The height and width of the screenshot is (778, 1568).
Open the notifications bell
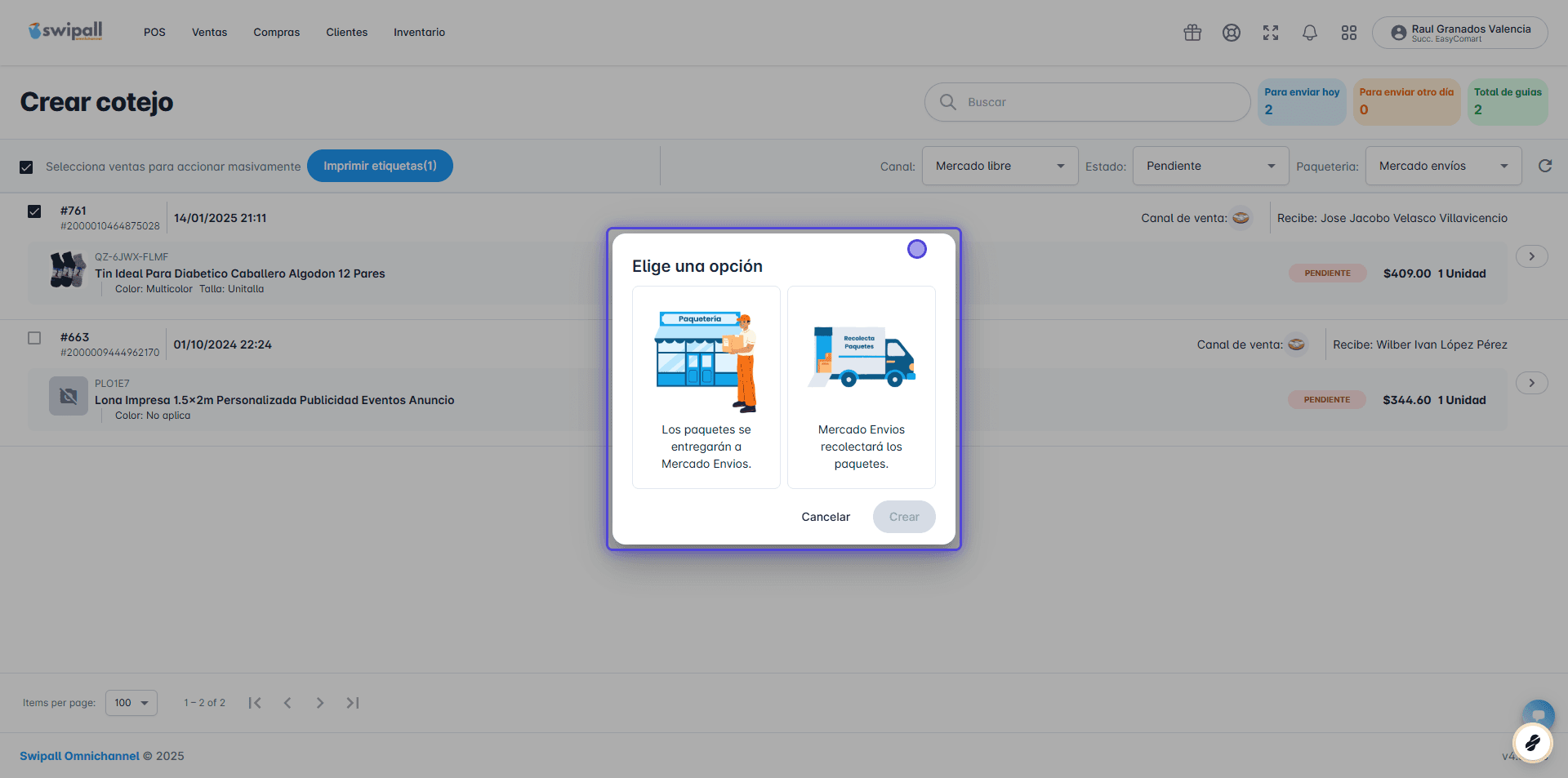point(1310,33)
